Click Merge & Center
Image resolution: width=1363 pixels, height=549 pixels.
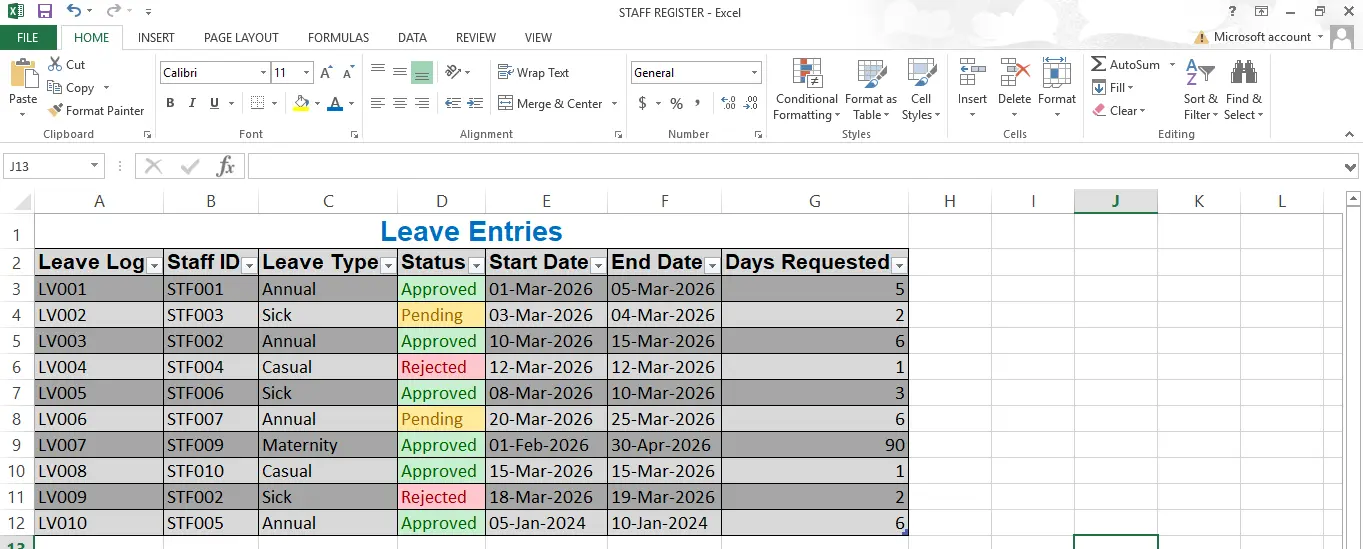(x=551, y=103)
